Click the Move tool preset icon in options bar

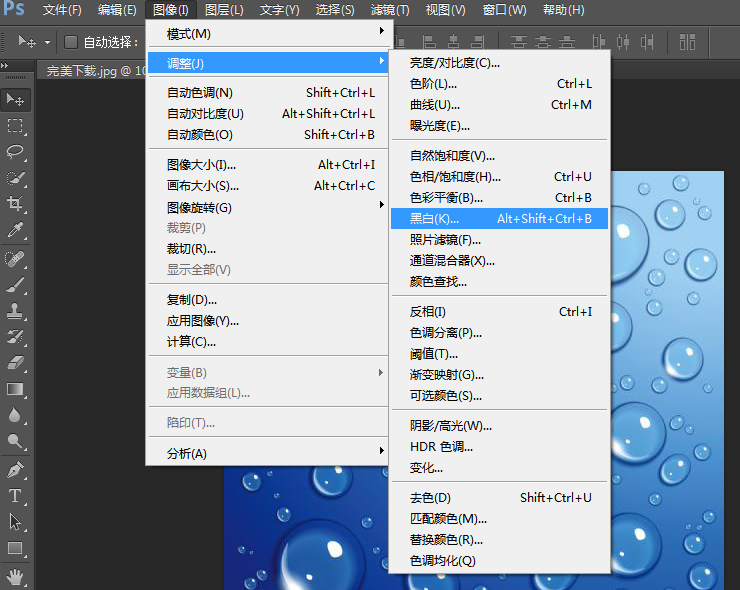tap(27, 42)
